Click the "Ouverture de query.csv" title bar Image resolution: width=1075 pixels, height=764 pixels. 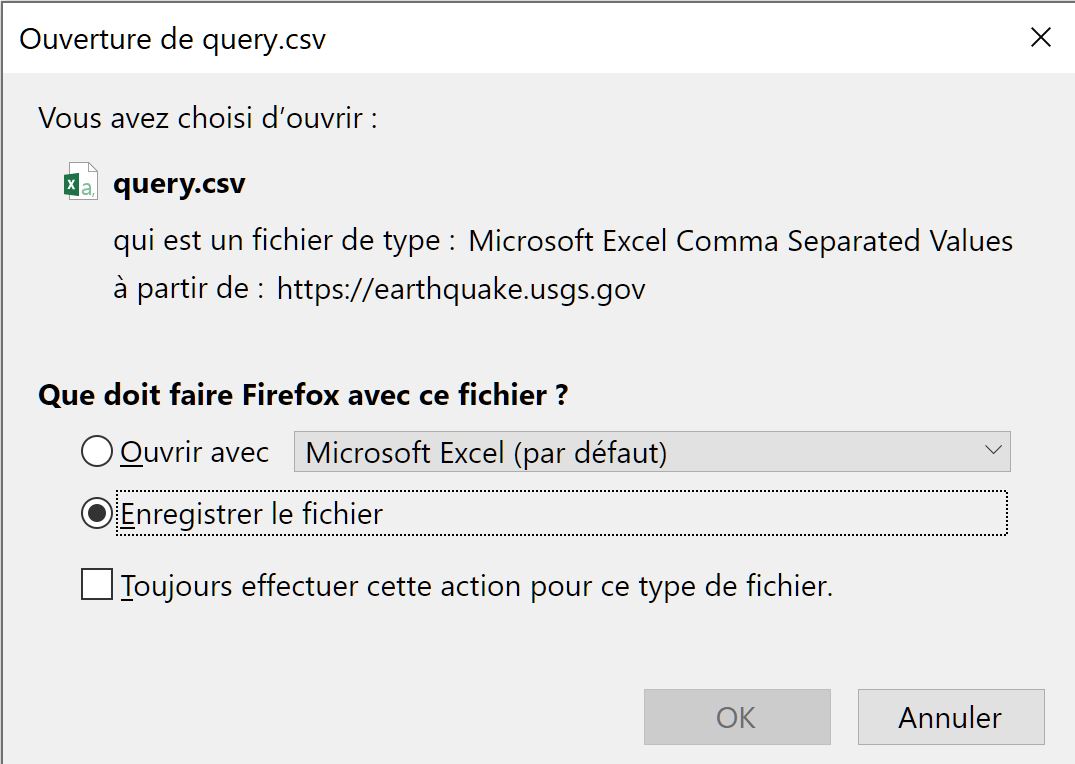pos(400,38)
